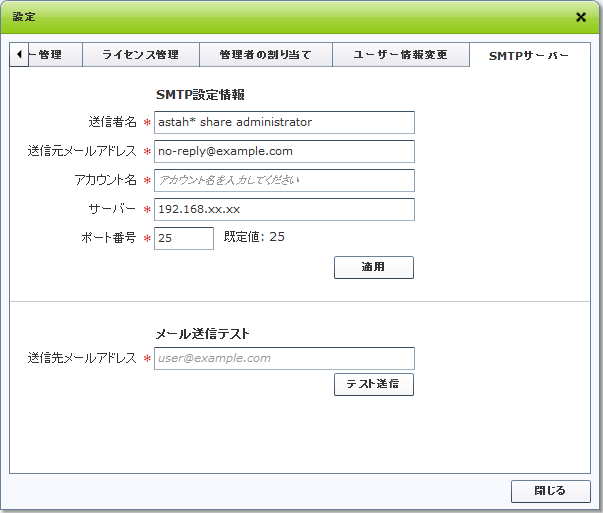Select the SMTPサーバー tab
The width and height of the screenshot is (603, 513).
[529, 56]
